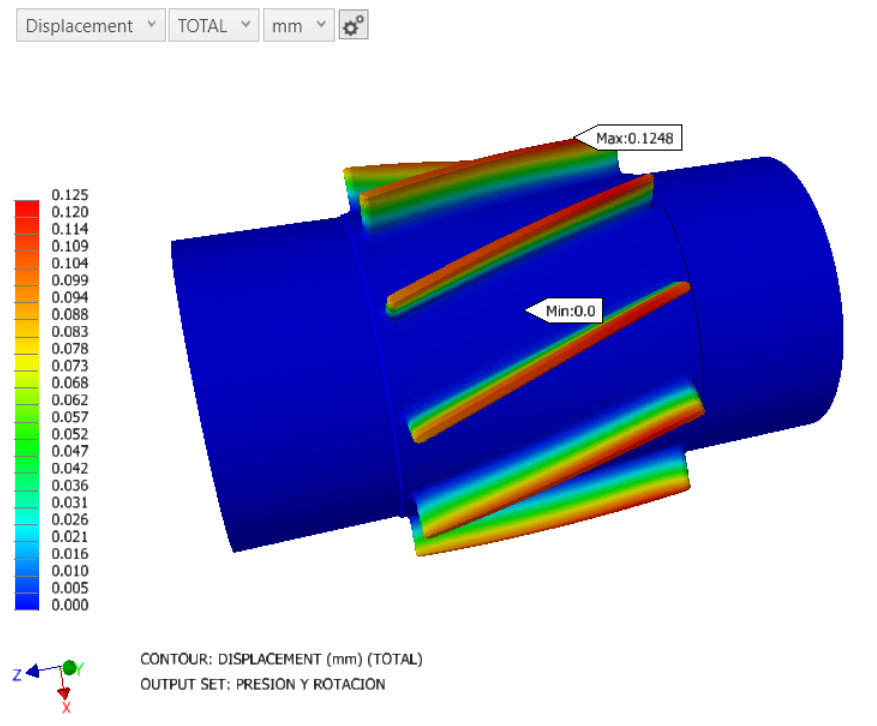Click the red X axis arrow
The image size is (877, 726).
pyautogui.click(x=64, y=692)
